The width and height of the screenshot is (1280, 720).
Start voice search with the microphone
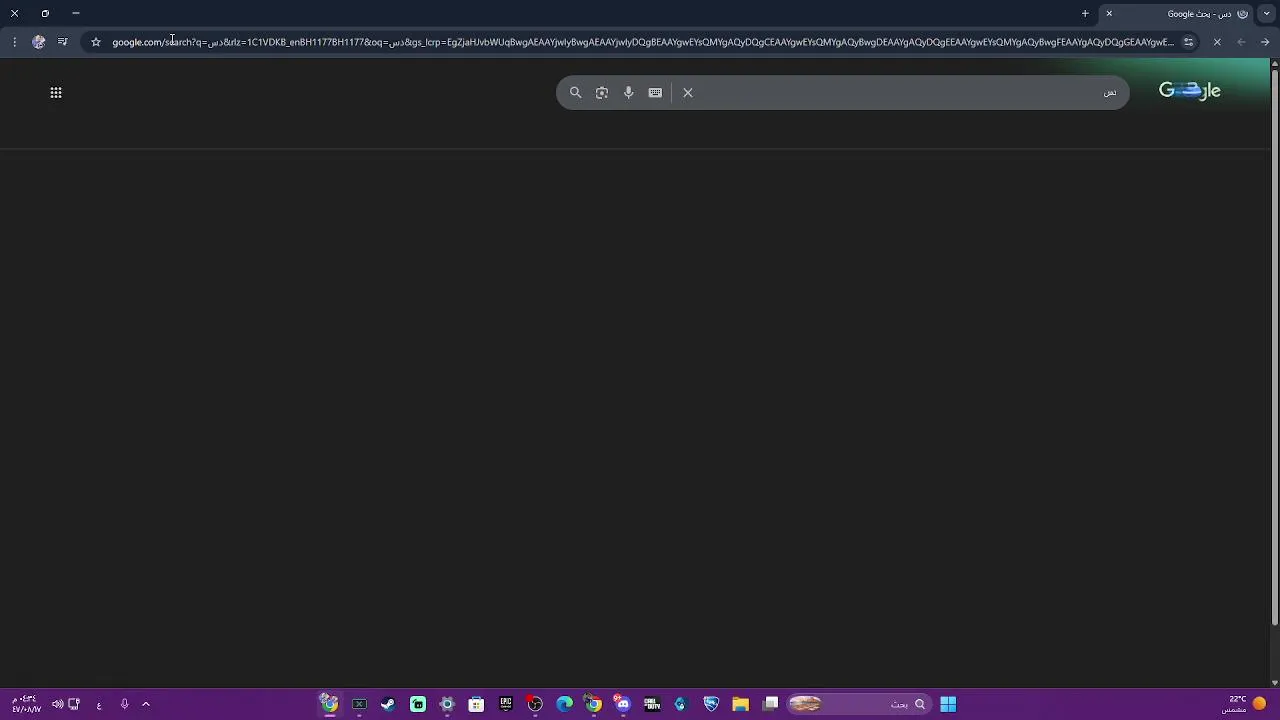click(x=628, y=92)
